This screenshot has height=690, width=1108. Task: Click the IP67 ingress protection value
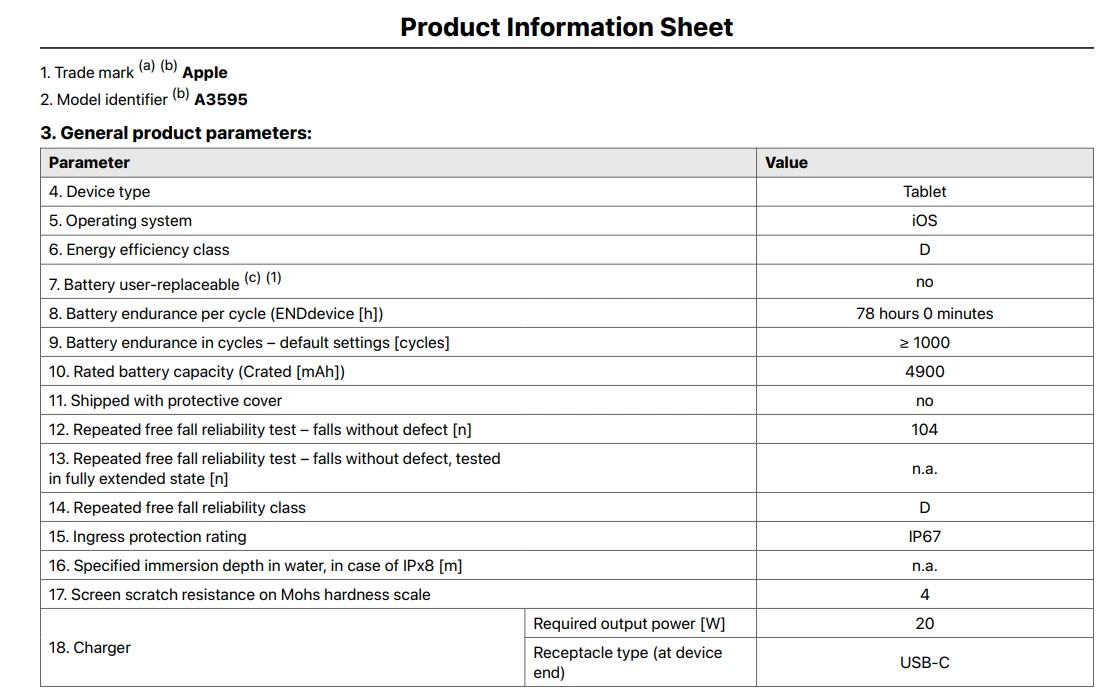[924, 537]
